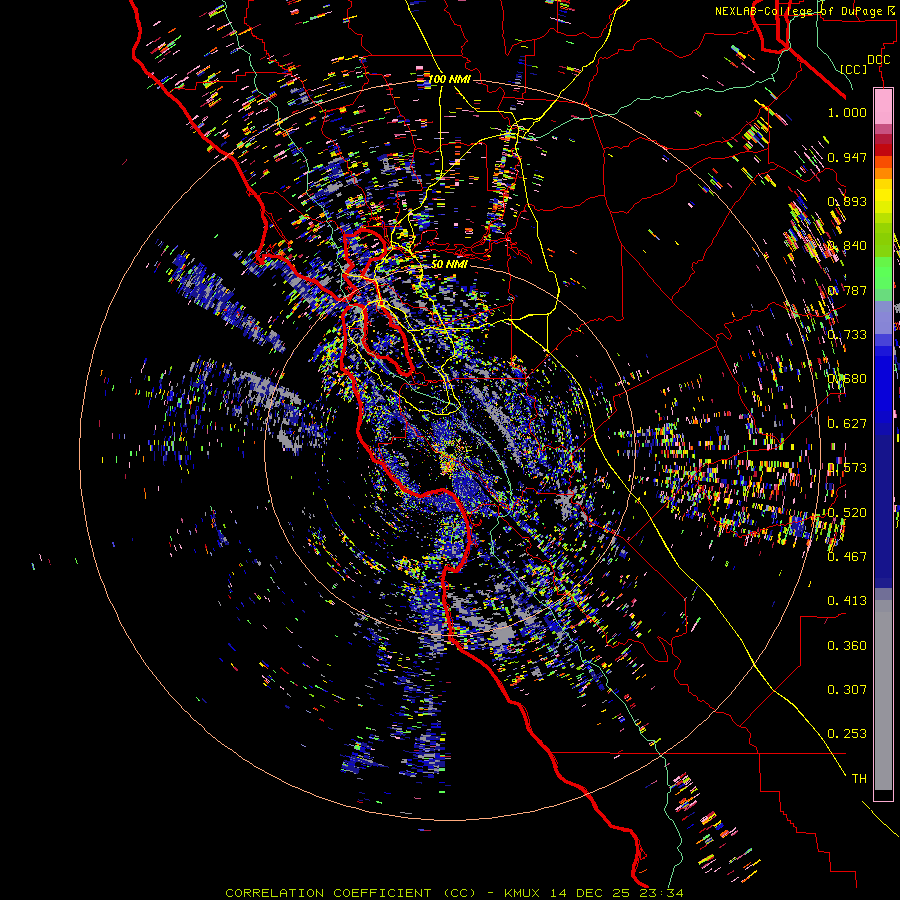The height and width of the screenshot is (900, 900).
Task: Click the [CC] product label near the legend
Action: (854, 69)
